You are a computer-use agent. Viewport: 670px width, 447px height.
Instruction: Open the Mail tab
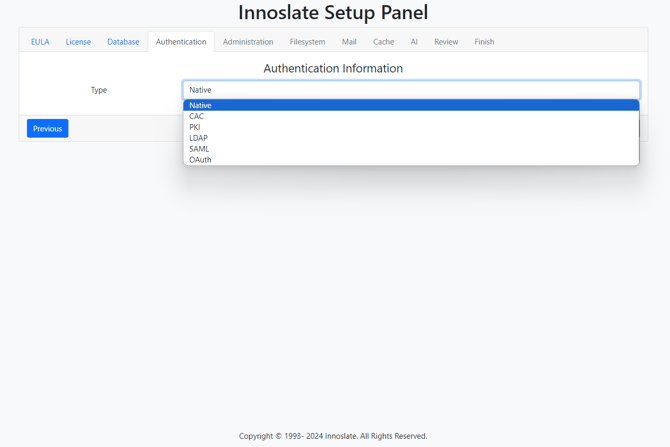pyautogui.click(x=349, y=42)
